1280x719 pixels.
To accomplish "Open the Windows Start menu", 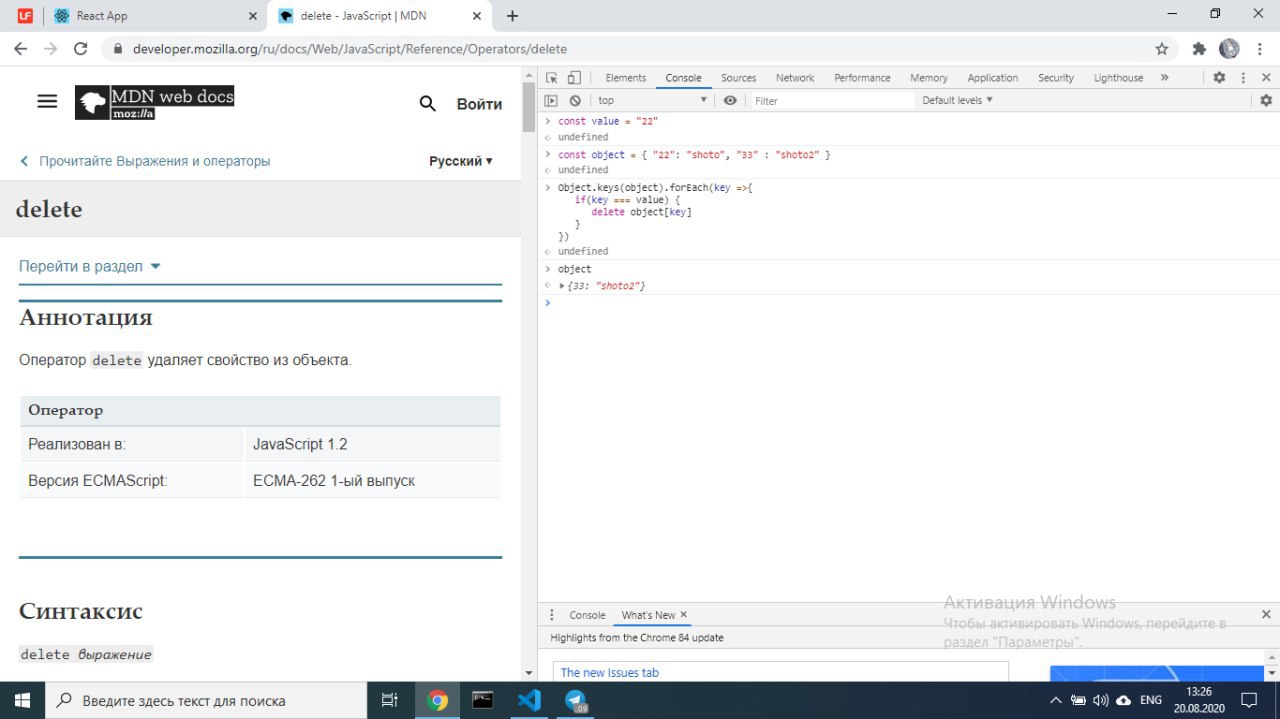I will coord(21,700).
